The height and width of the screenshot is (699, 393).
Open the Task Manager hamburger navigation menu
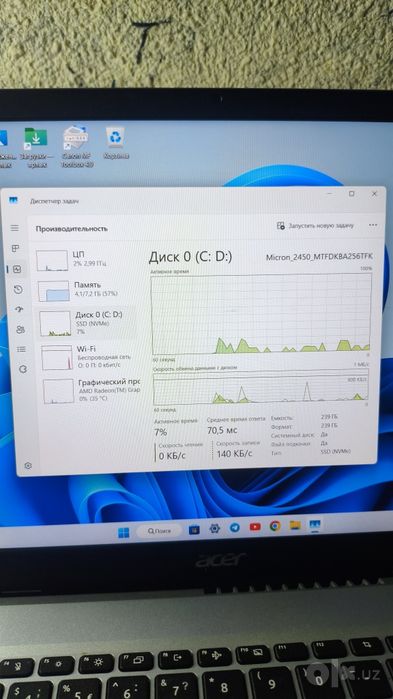(15, 228)
